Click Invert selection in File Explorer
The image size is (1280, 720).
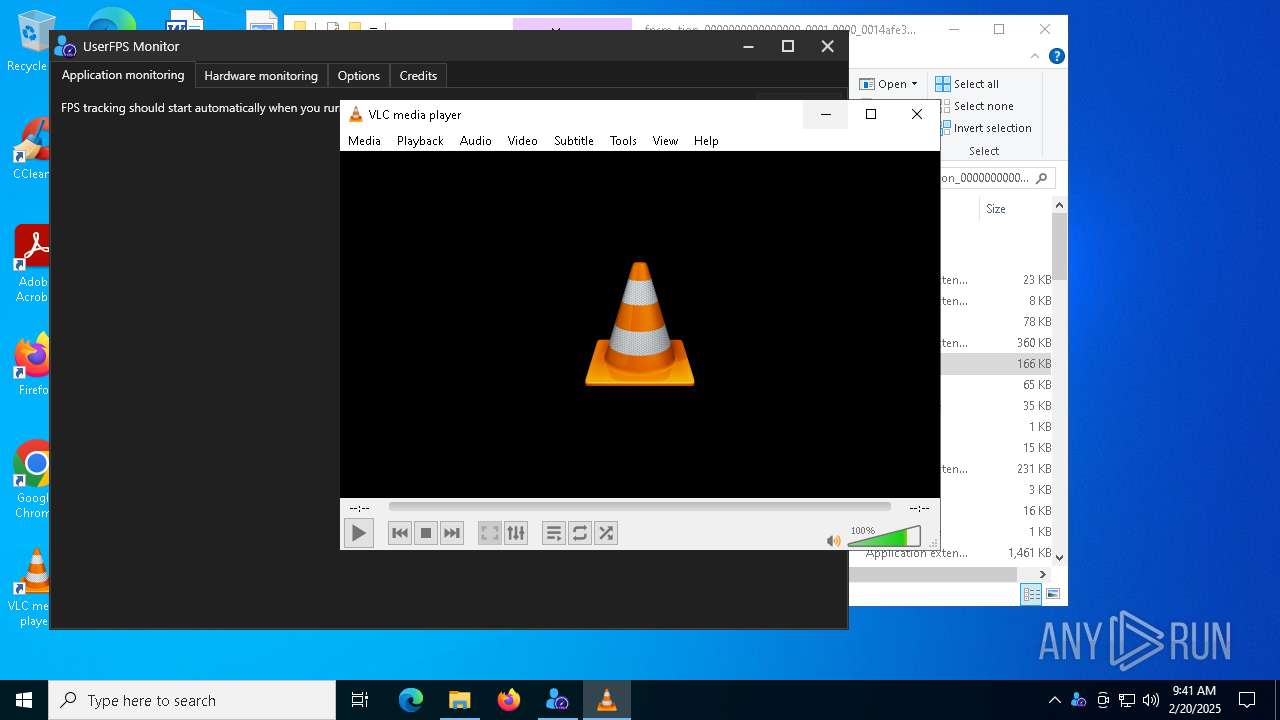click(986, 128)
